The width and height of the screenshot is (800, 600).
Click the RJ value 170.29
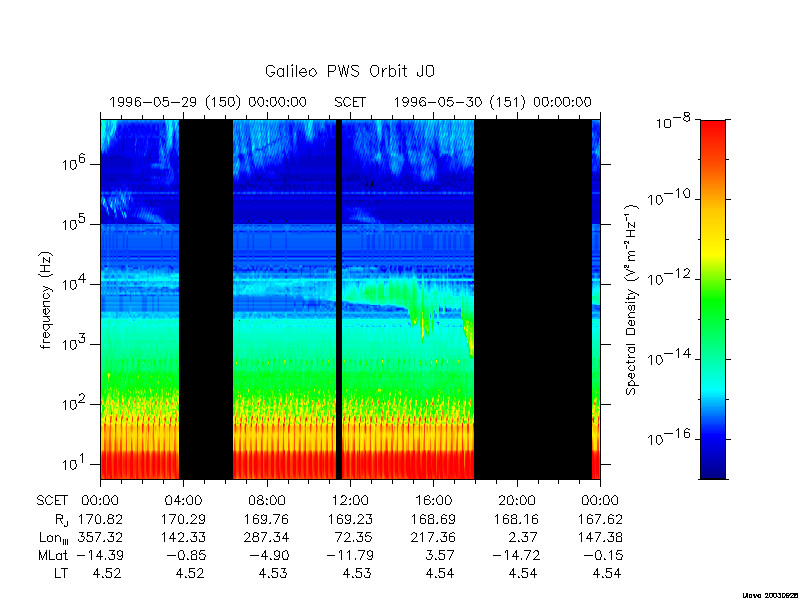[184, 519]
